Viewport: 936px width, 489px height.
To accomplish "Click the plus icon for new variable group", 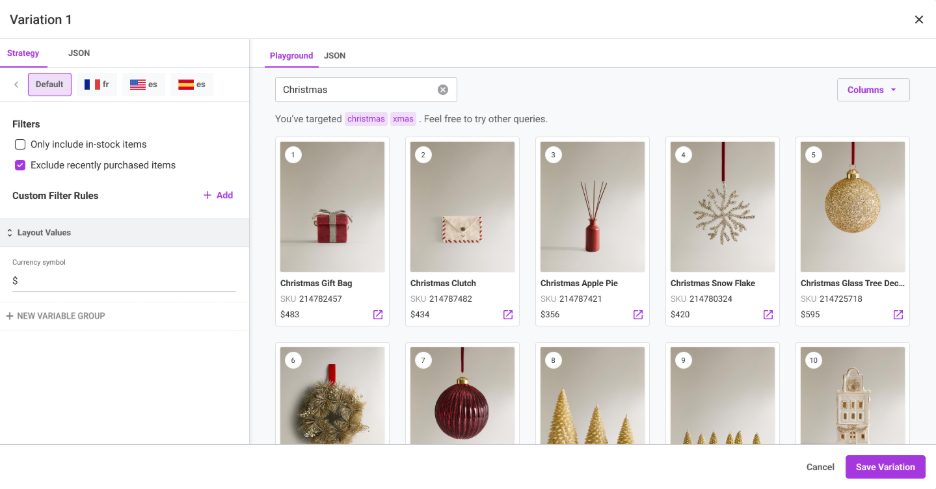I will (x=10, y=316).
